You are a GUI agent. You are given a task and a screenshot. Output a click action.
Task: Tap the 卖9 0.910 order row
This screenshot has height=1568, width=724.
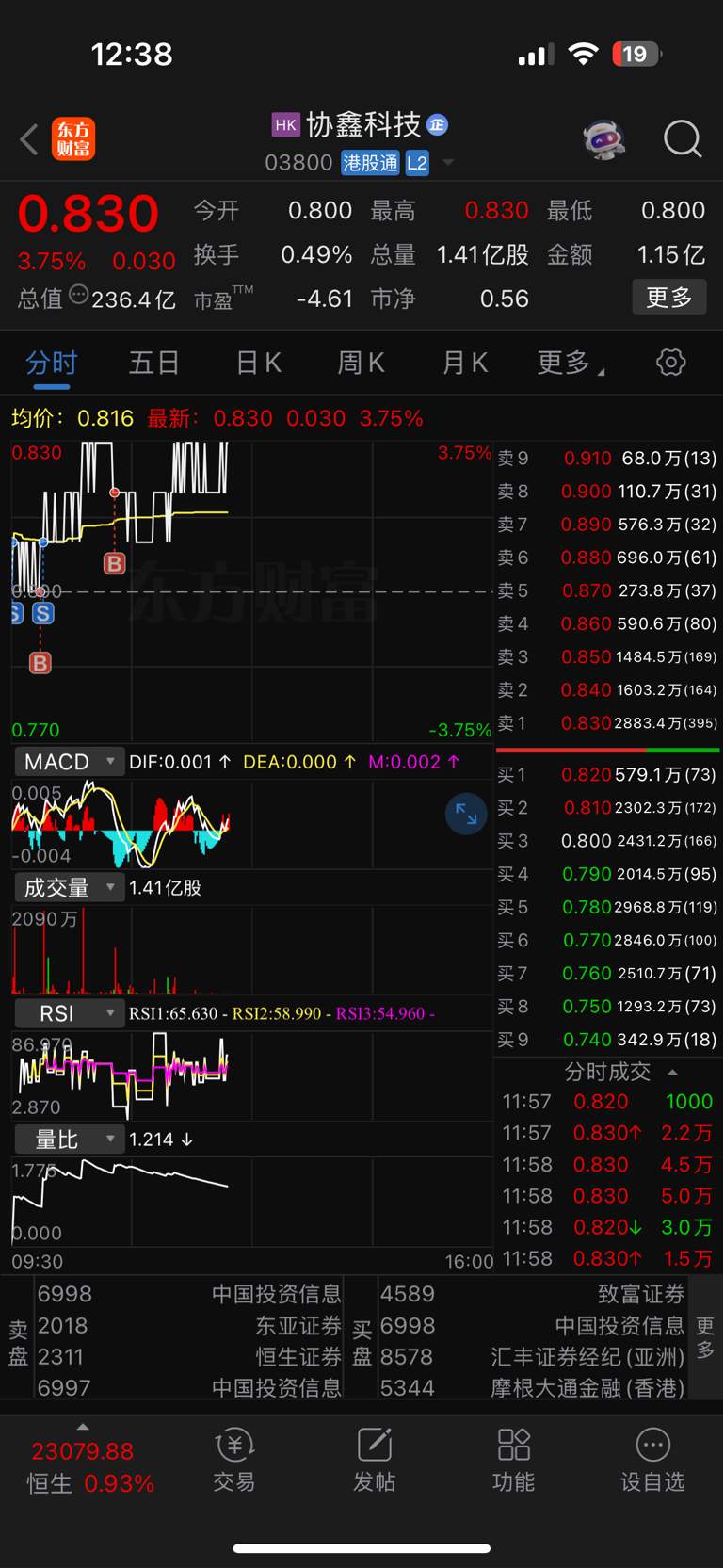pos(607,459)
